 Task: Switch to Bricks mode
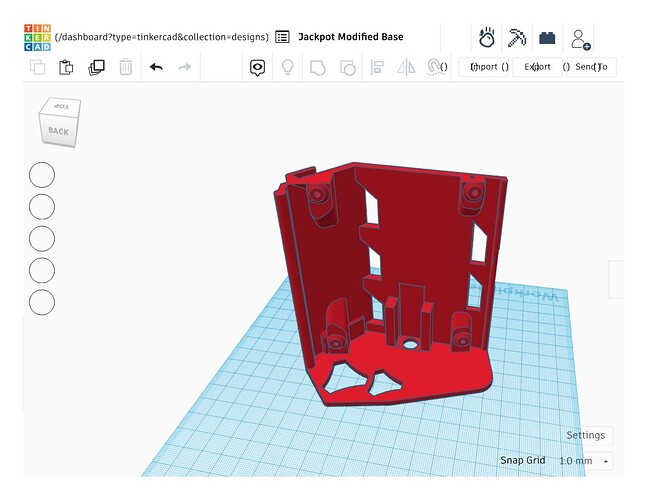[x=547, y=38]
